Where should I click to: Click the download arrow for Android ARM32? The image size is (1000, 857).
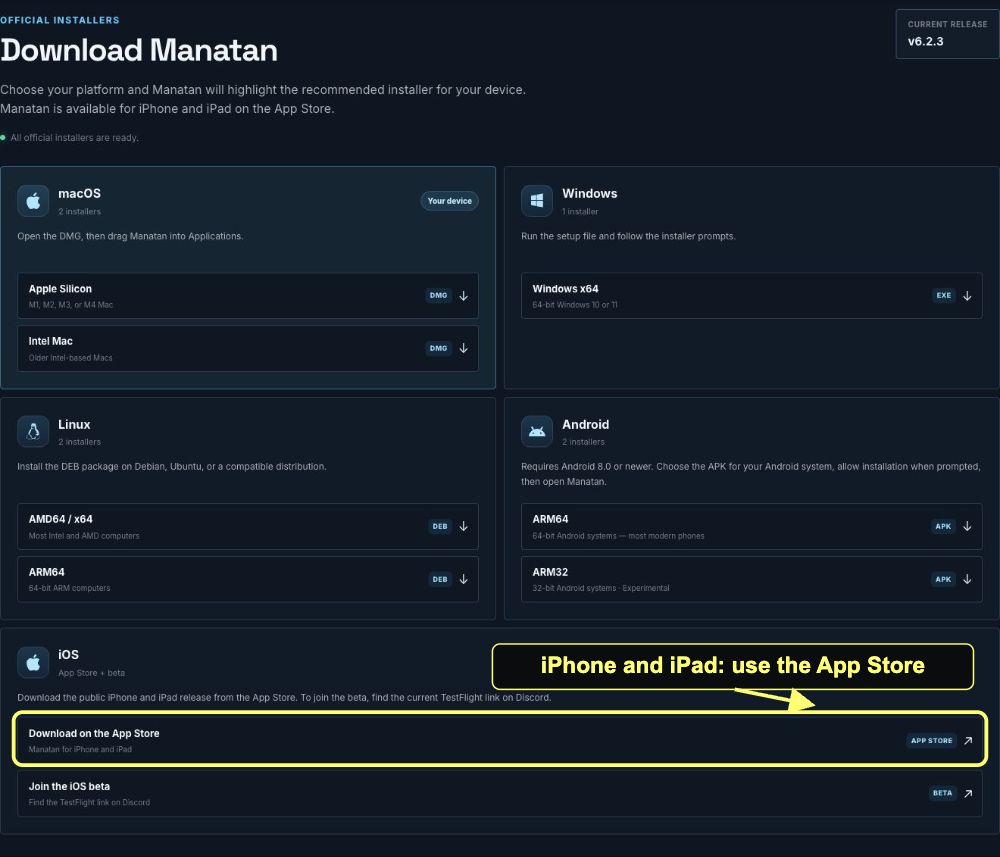tap(967, 579)
